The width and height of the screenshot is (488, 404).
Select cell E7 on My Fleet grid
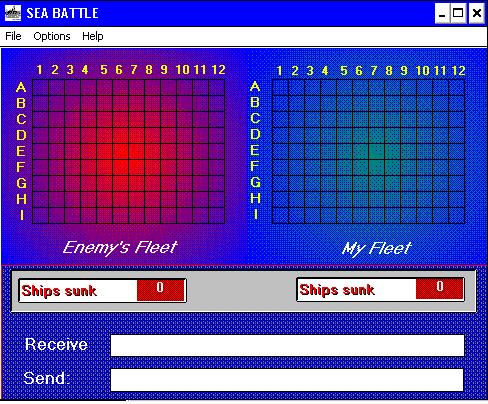coord(377,151)
